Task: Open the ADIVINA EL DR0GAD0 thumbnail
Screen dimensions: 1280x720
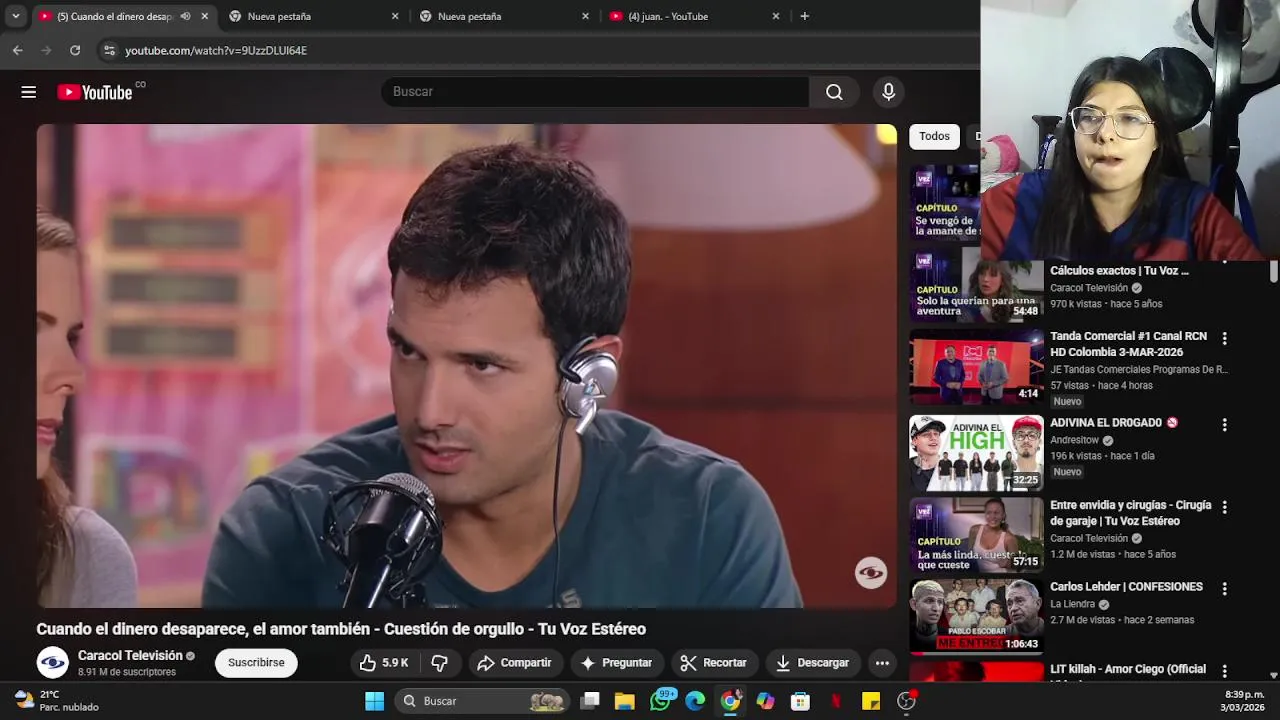Action: pyautogui.click(x=976, y=452)
